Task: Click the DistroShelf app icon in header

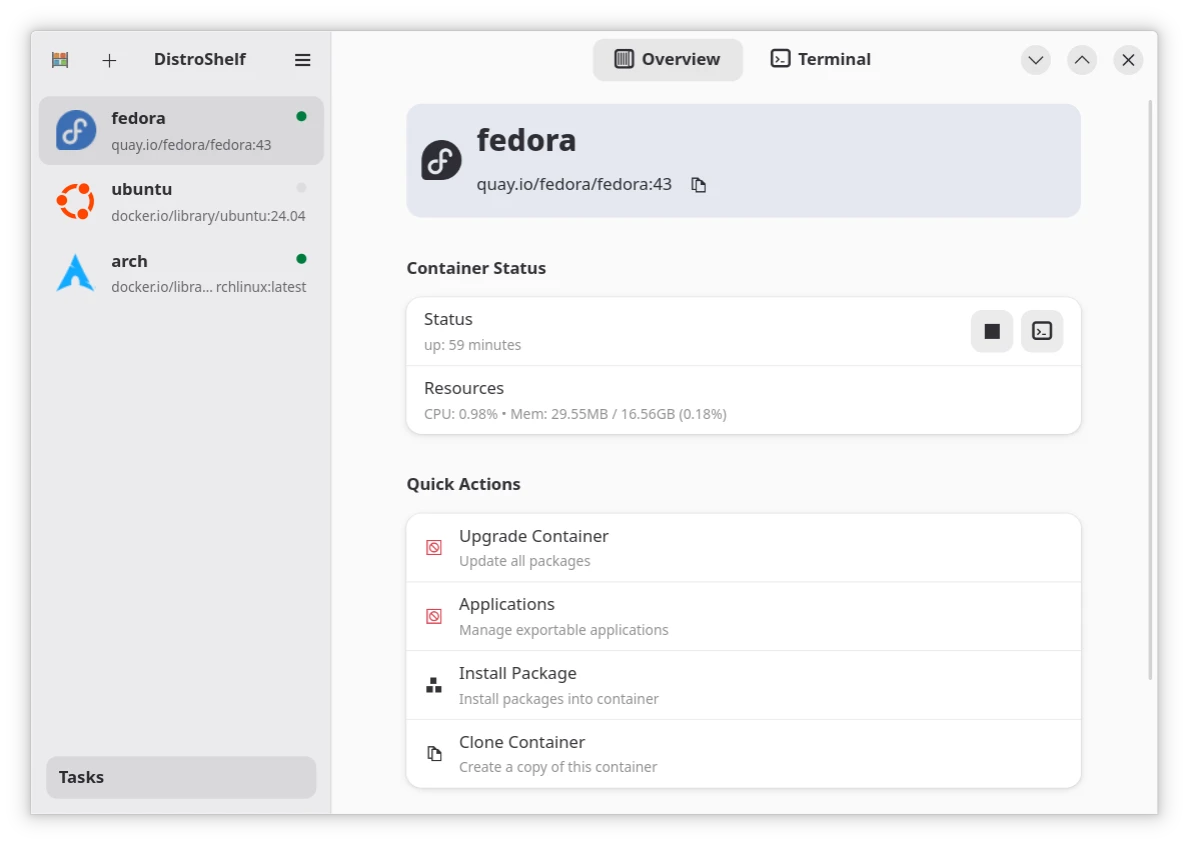Action: click(x=60, y=60)
